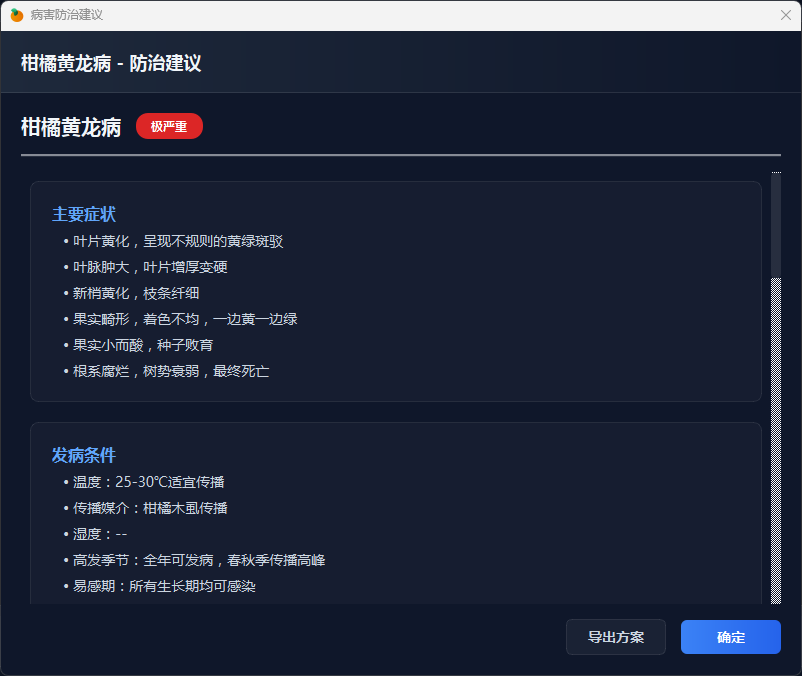Click the 果实畸形 symptom line
The image size is (802, 676).
(x=185, y=319)
